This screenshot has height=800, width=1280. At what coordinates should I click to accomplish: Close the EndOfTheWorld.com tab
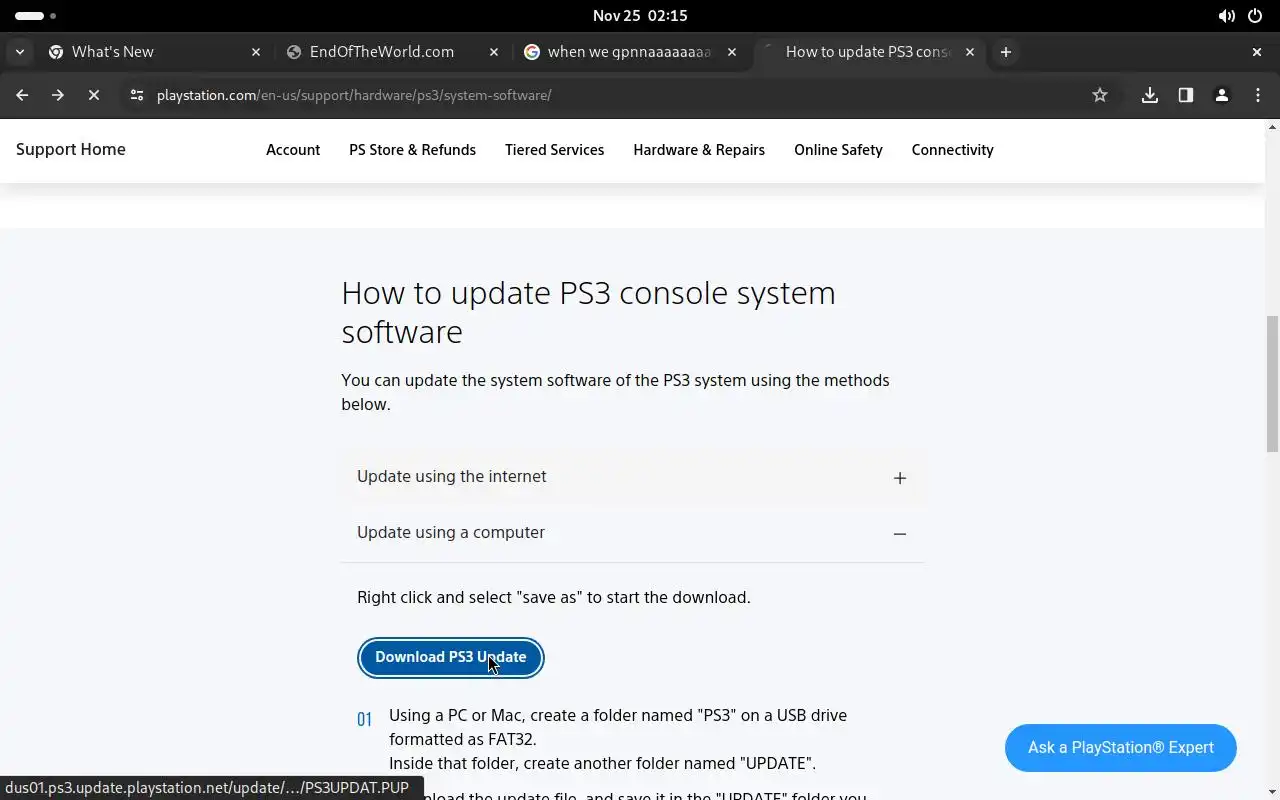click(494, 52)
